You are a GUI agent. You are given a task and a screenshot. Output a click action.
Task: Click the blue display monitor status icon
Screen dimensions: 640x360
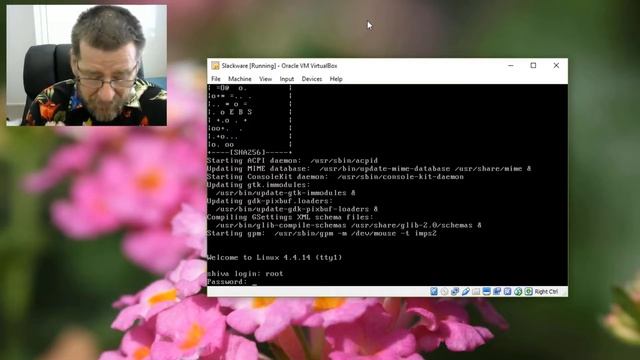pyautogui.click(x=487, y=291)
